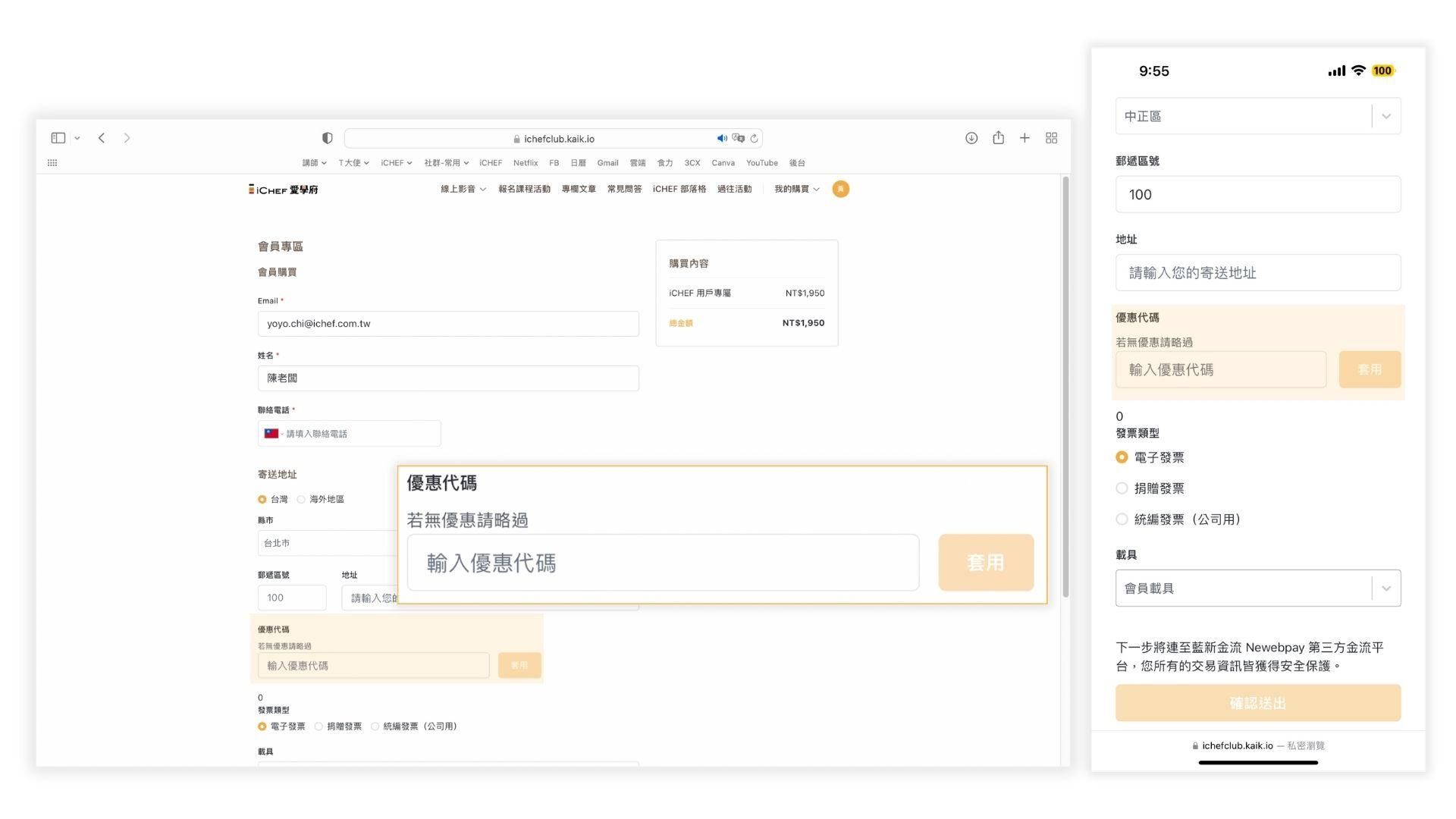Click the orange user avatar icon
The height and width of the screenshot is (819, 1456).
[x=840, y=189]
